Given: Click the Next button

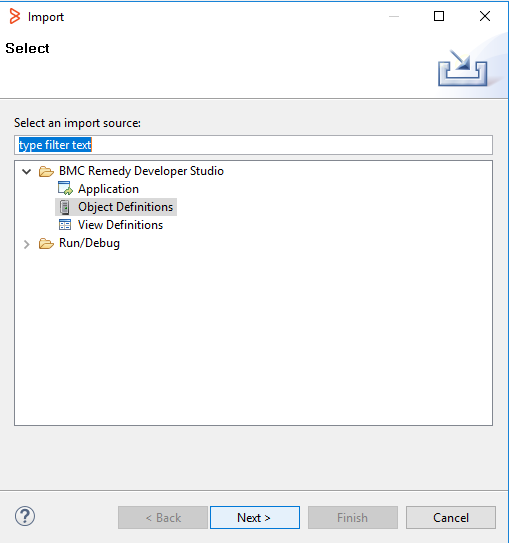Looking at the screenshot, I should click(x=254, y=517).
